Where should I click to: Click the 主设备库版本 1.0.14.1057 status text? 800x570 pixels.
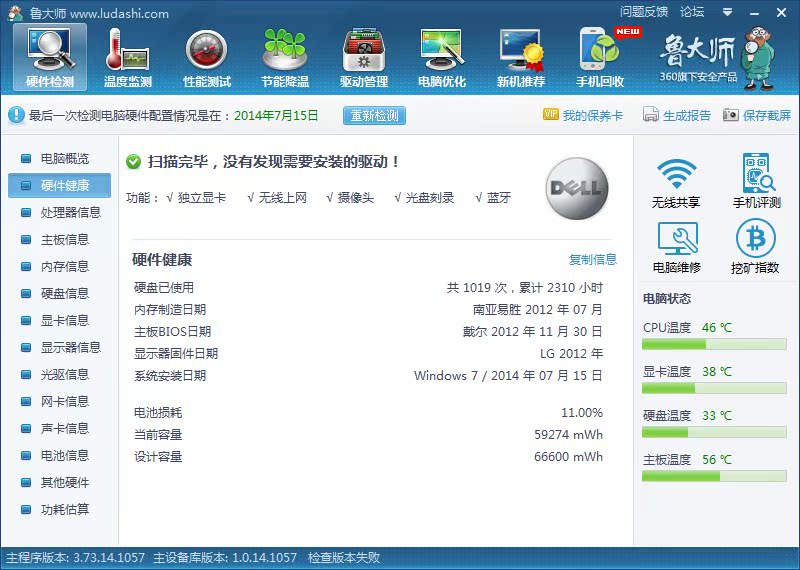pyautogui.click(x=225, y=558)
